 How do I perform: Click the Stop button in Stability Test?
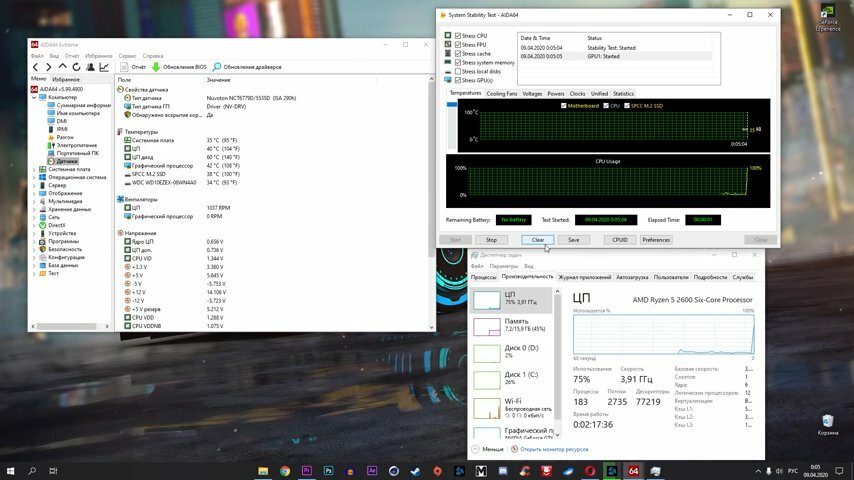click(x=491, y=240)
